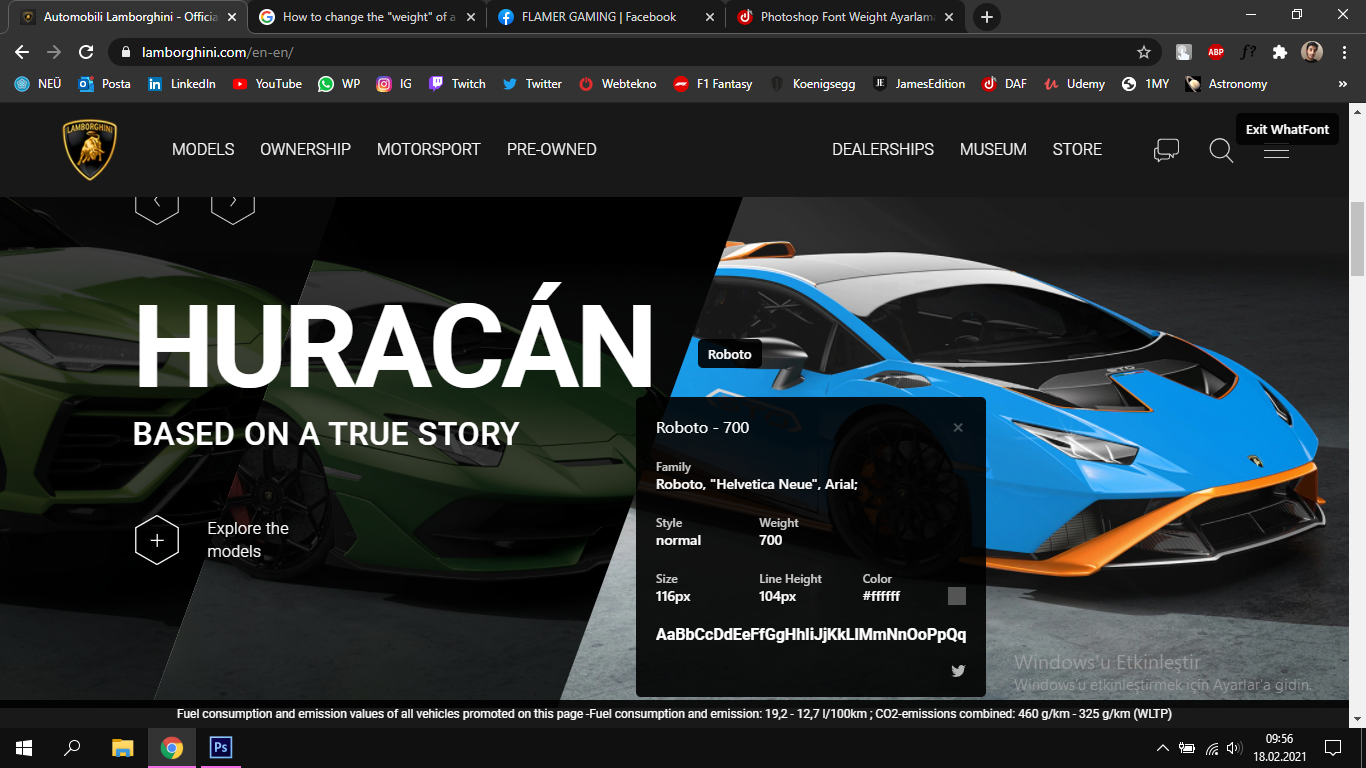The width and height of the screenshot is (1366, 768).
Task: Click the browser forward arrow
Action: [x=54, y=52]
